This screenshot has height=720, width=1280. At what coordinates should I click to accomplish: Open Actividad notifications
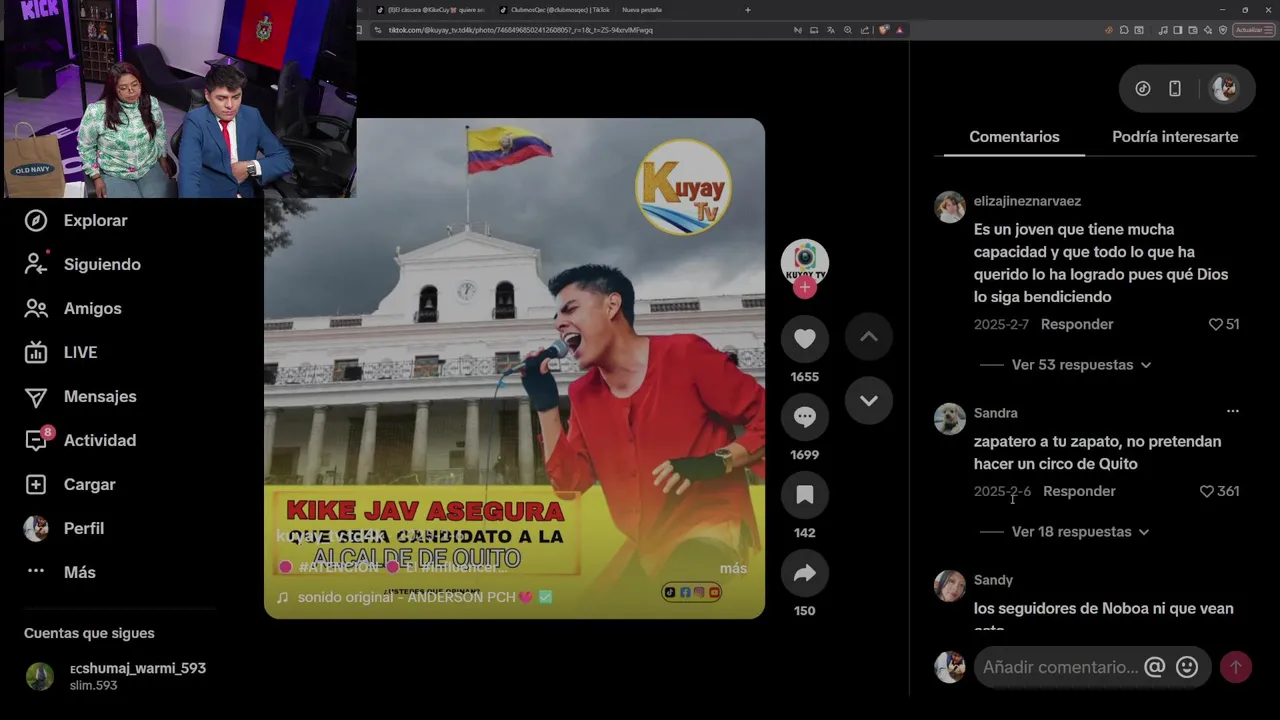[80, 440]
